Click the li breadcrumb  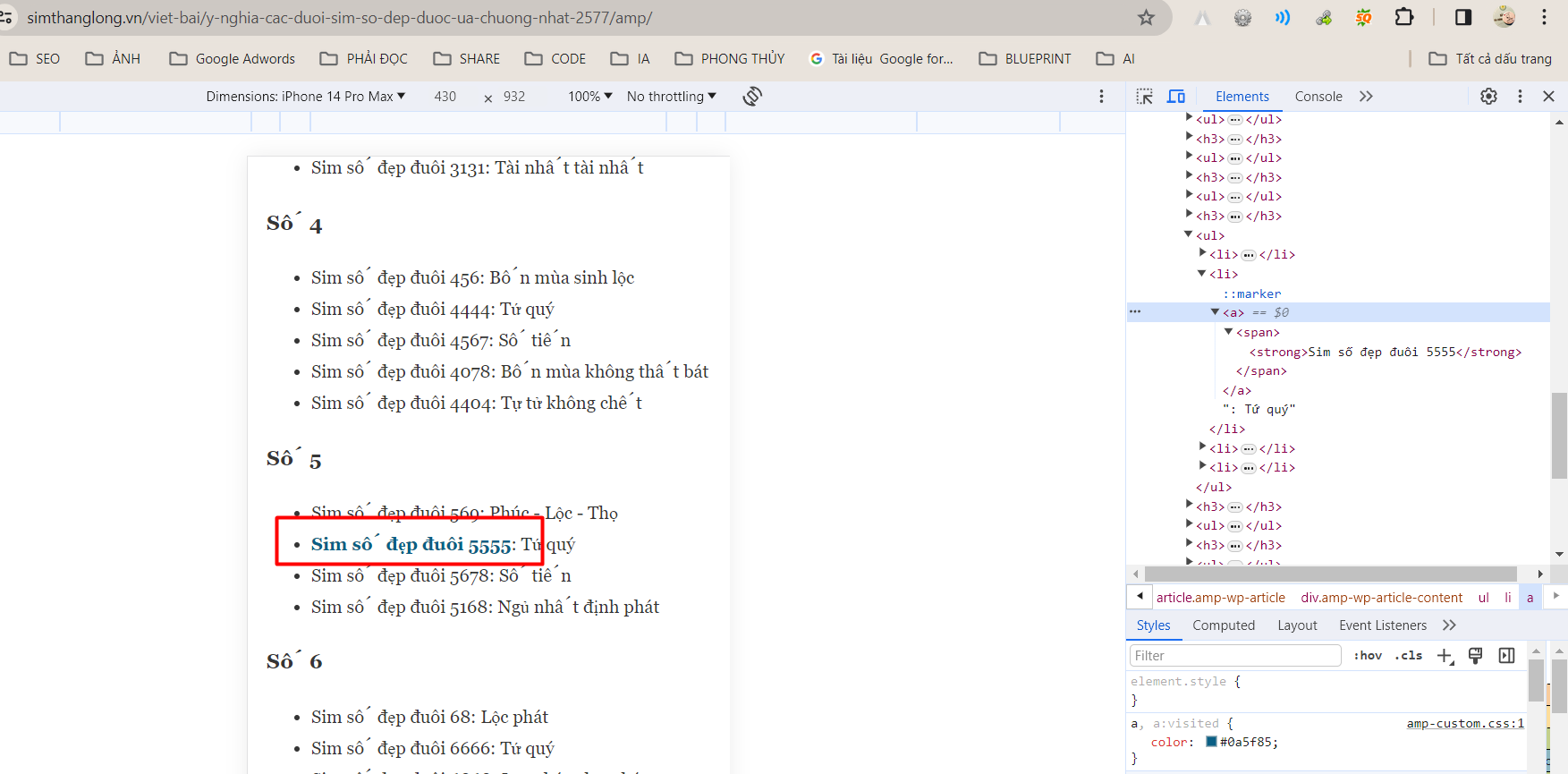coord(1508,597)
